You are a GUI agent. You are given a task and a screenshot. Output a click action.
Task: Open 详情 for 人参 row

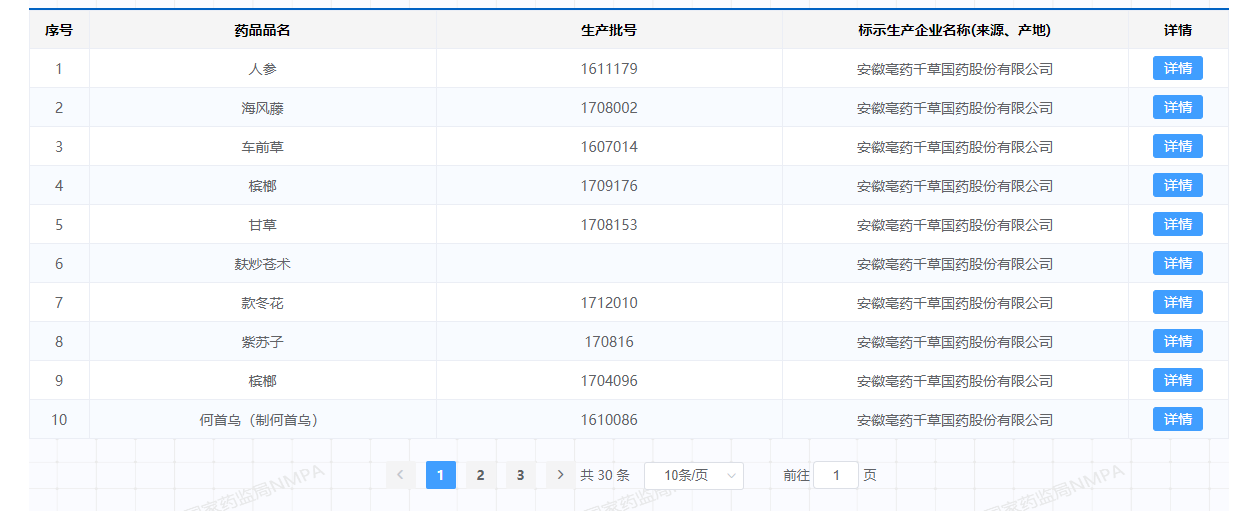pyautogui.click(x=1177, y=69)
